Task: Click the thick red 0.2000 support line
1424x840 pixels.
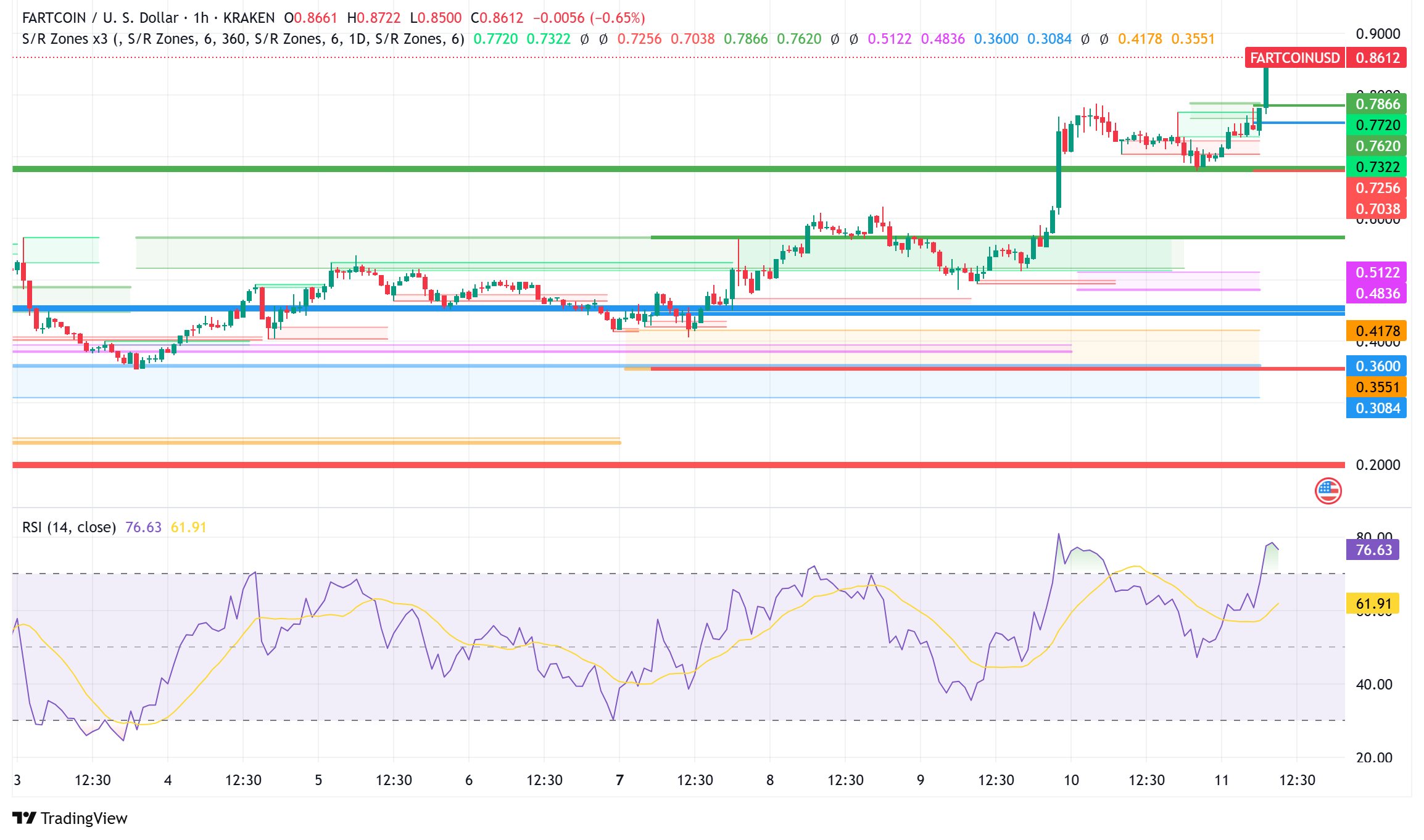Action: point(679,464)
